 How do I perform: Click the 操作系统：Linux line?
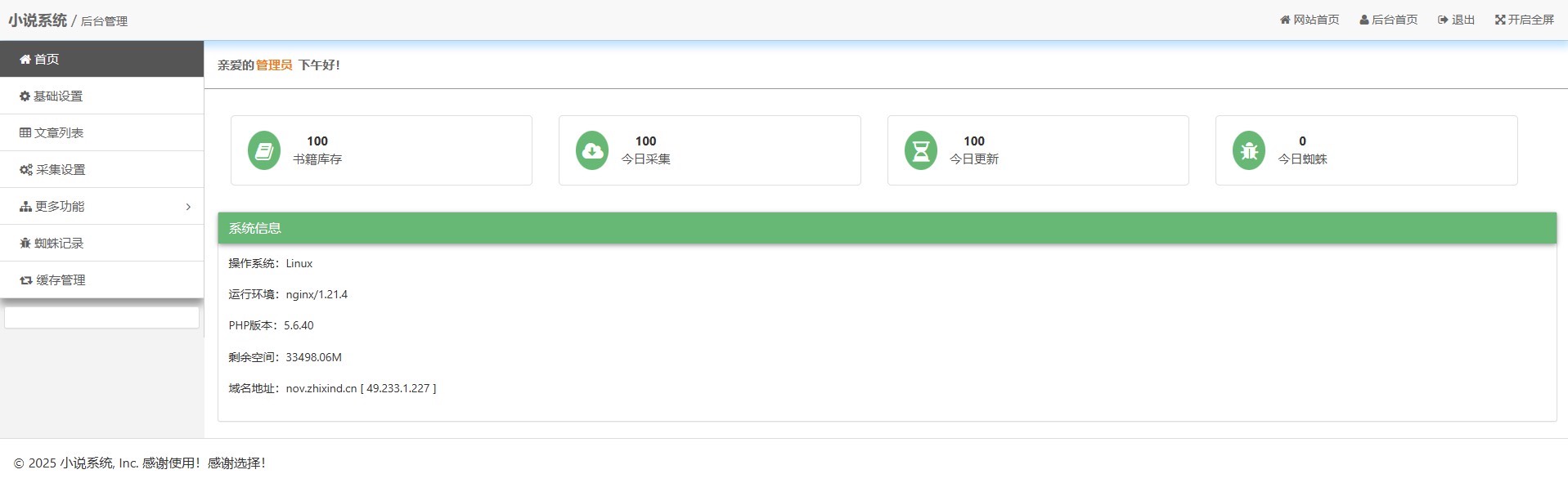point(271,263)
